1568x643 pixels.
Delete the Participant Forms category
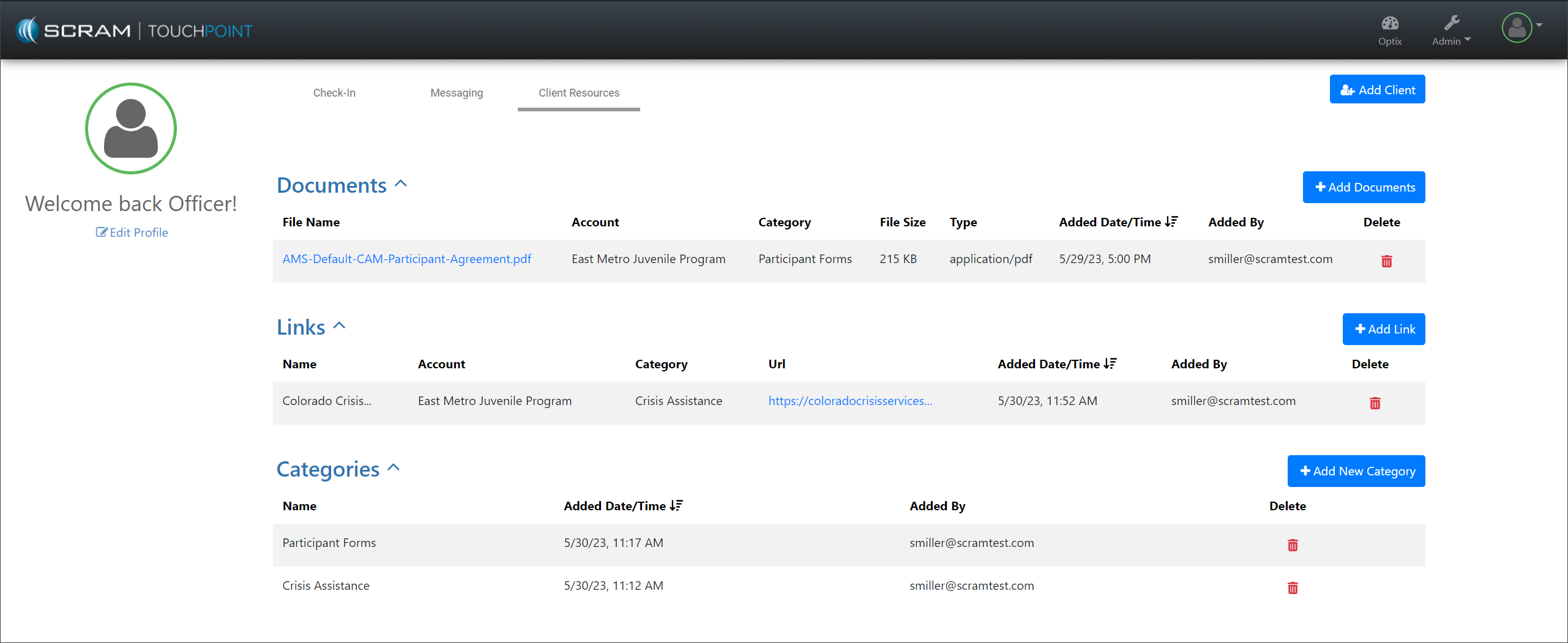1292,545
